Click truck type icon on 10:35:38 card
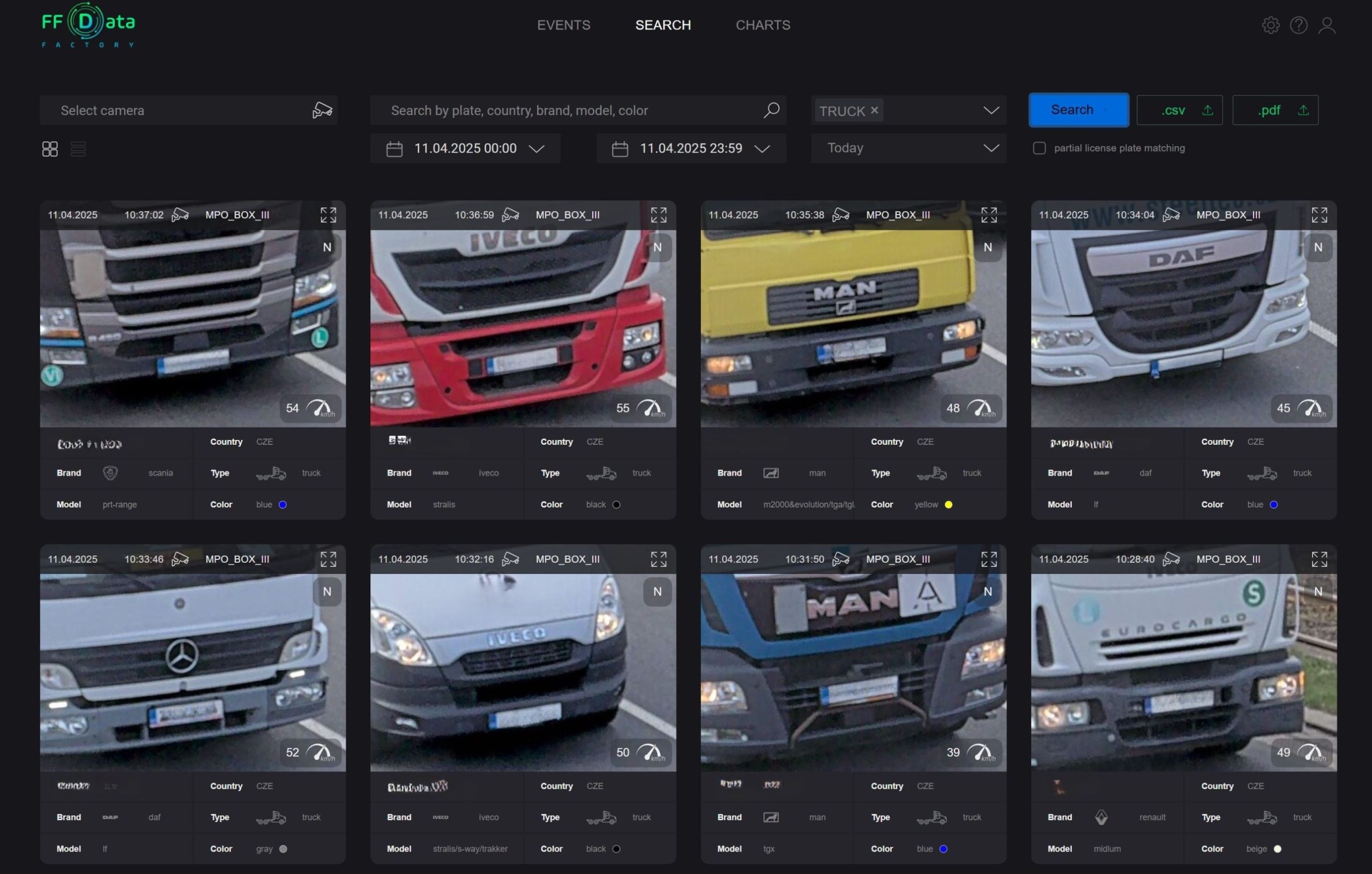 tap(931, 473)
